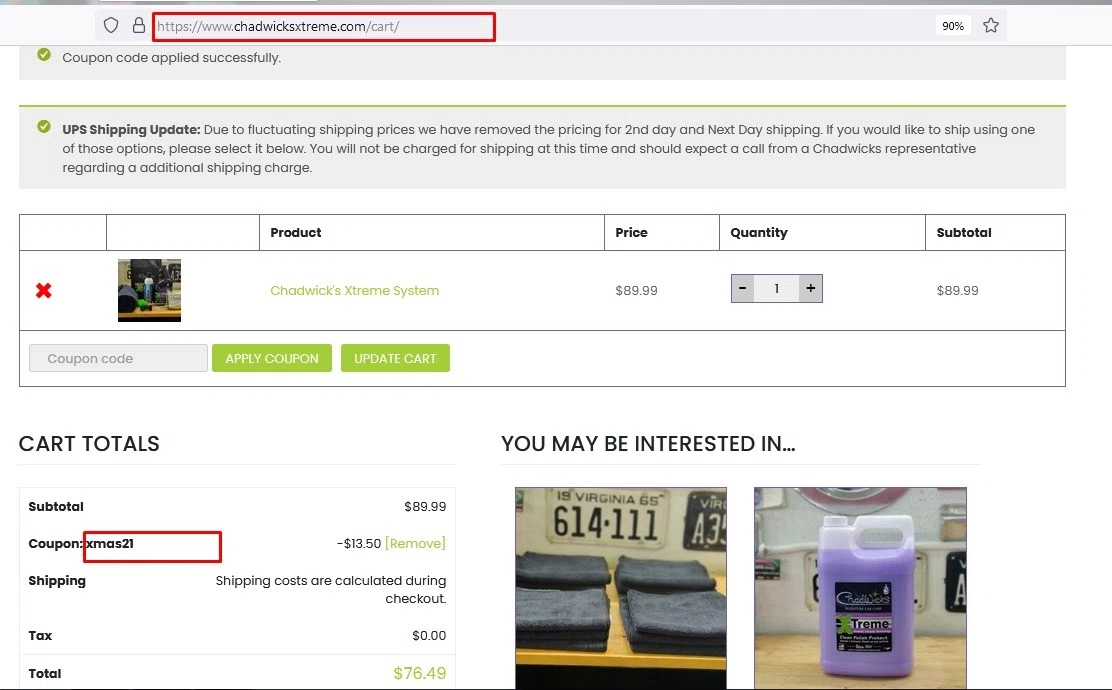The image size is (1112, 690).
Task: Bookmark this page with the star icon
Action: click(x=991, y=26)
